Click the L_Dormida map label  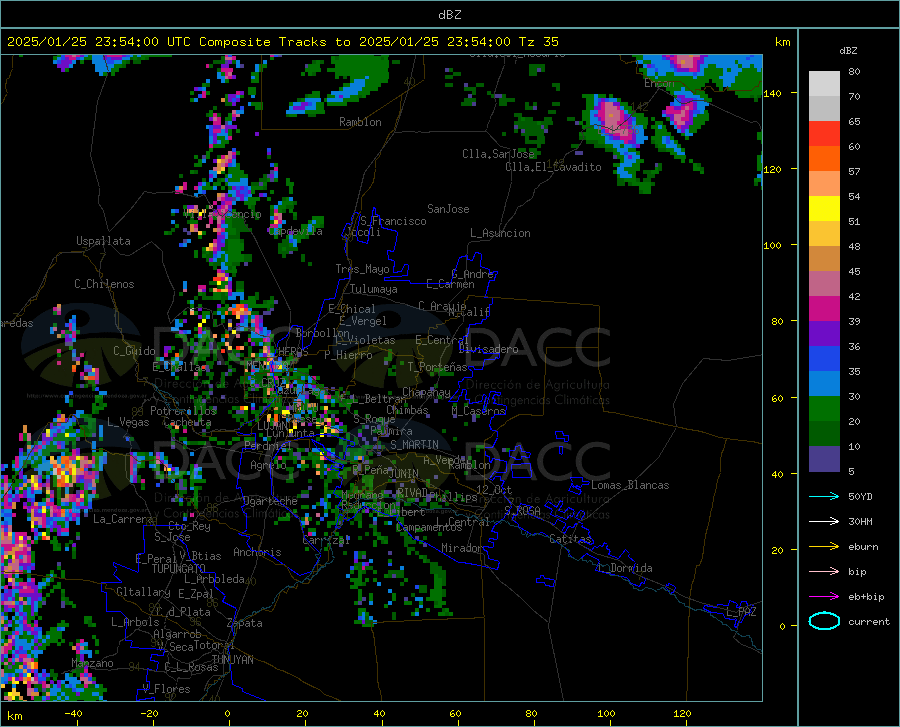(x=624, y=568)
